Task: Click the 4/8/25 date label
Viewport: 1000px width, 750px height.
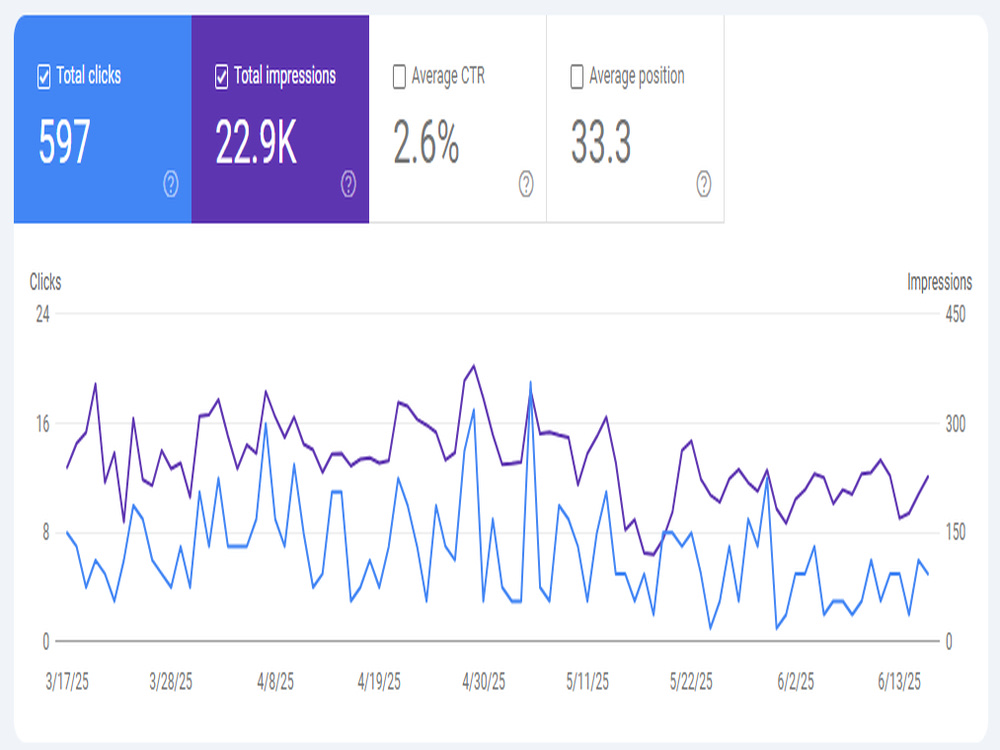Action: 276,682
